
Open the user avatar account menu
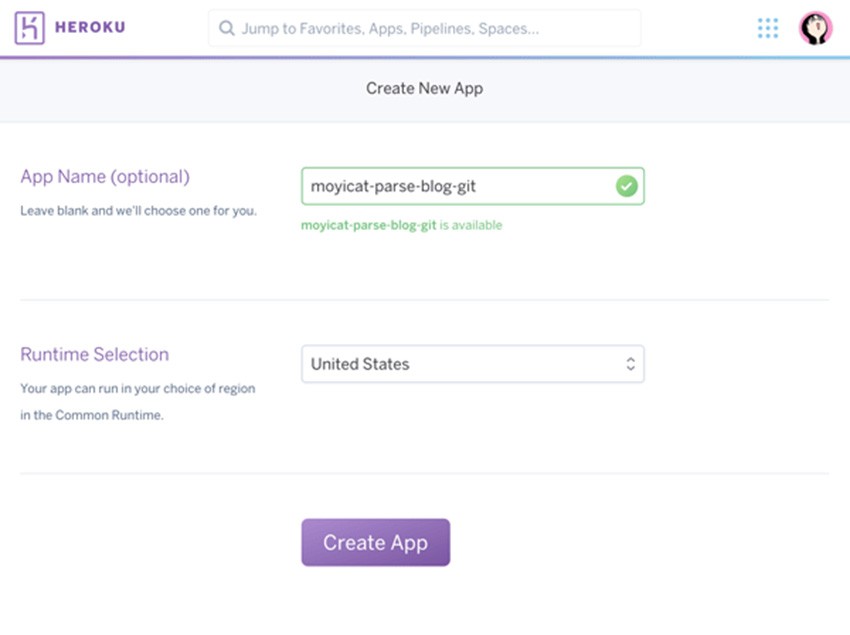pyautogui.click(x=815, y=28)
